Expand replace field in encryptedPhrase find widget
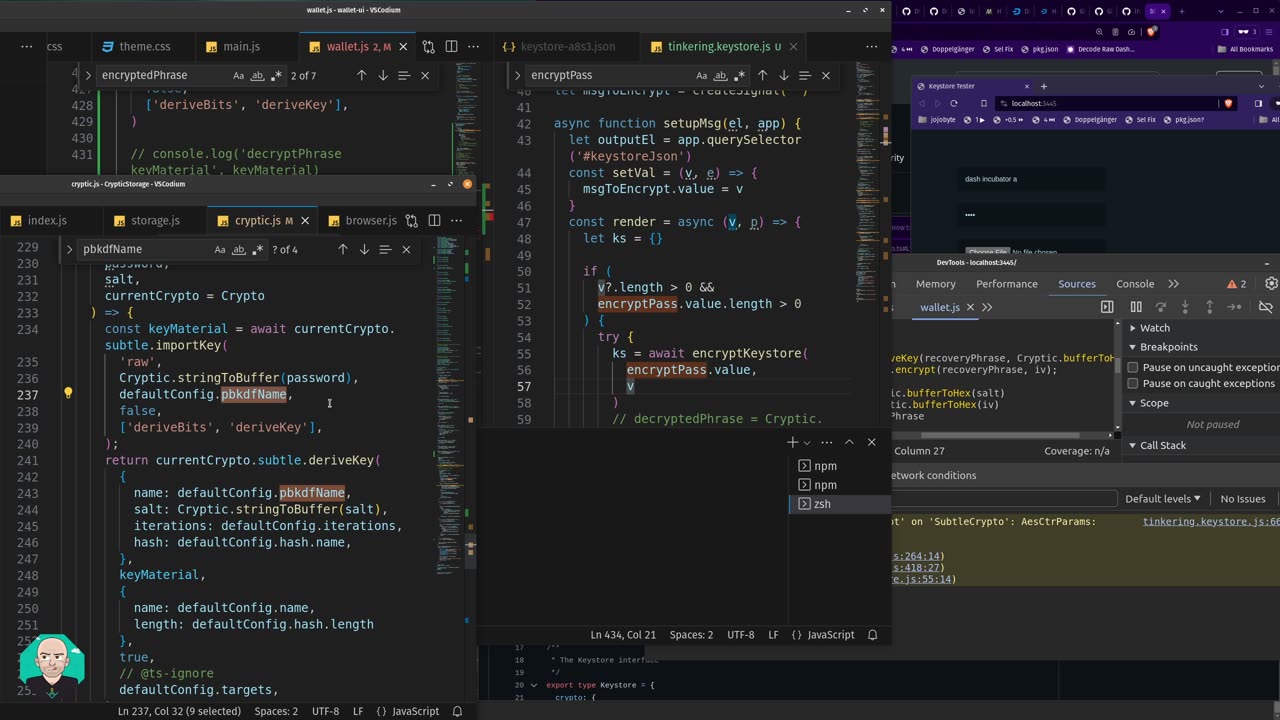 tap(88, 75)
